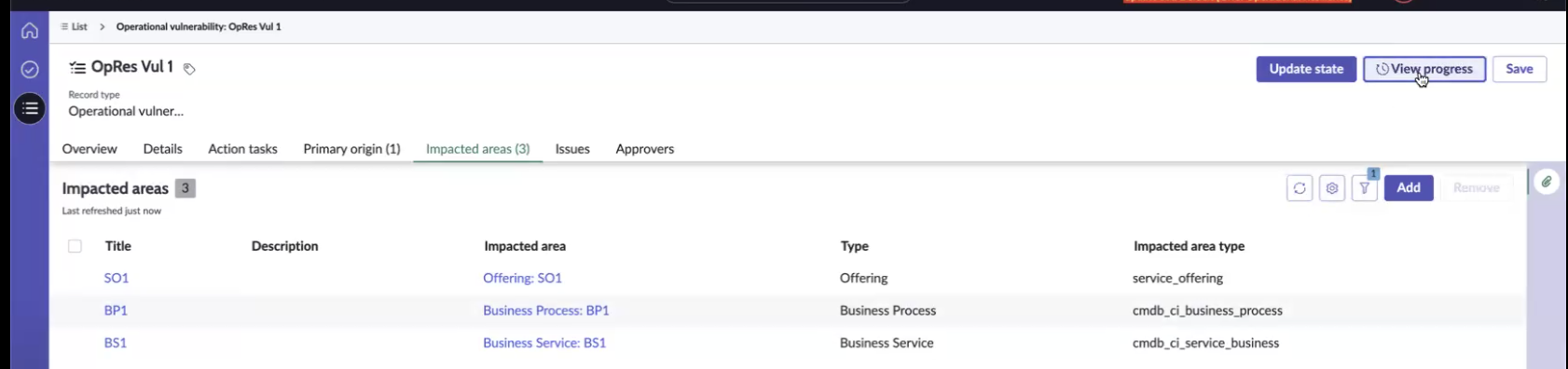1568x369 pixels.
Task: Click the Impacted area column header
Action: point(525,246)
